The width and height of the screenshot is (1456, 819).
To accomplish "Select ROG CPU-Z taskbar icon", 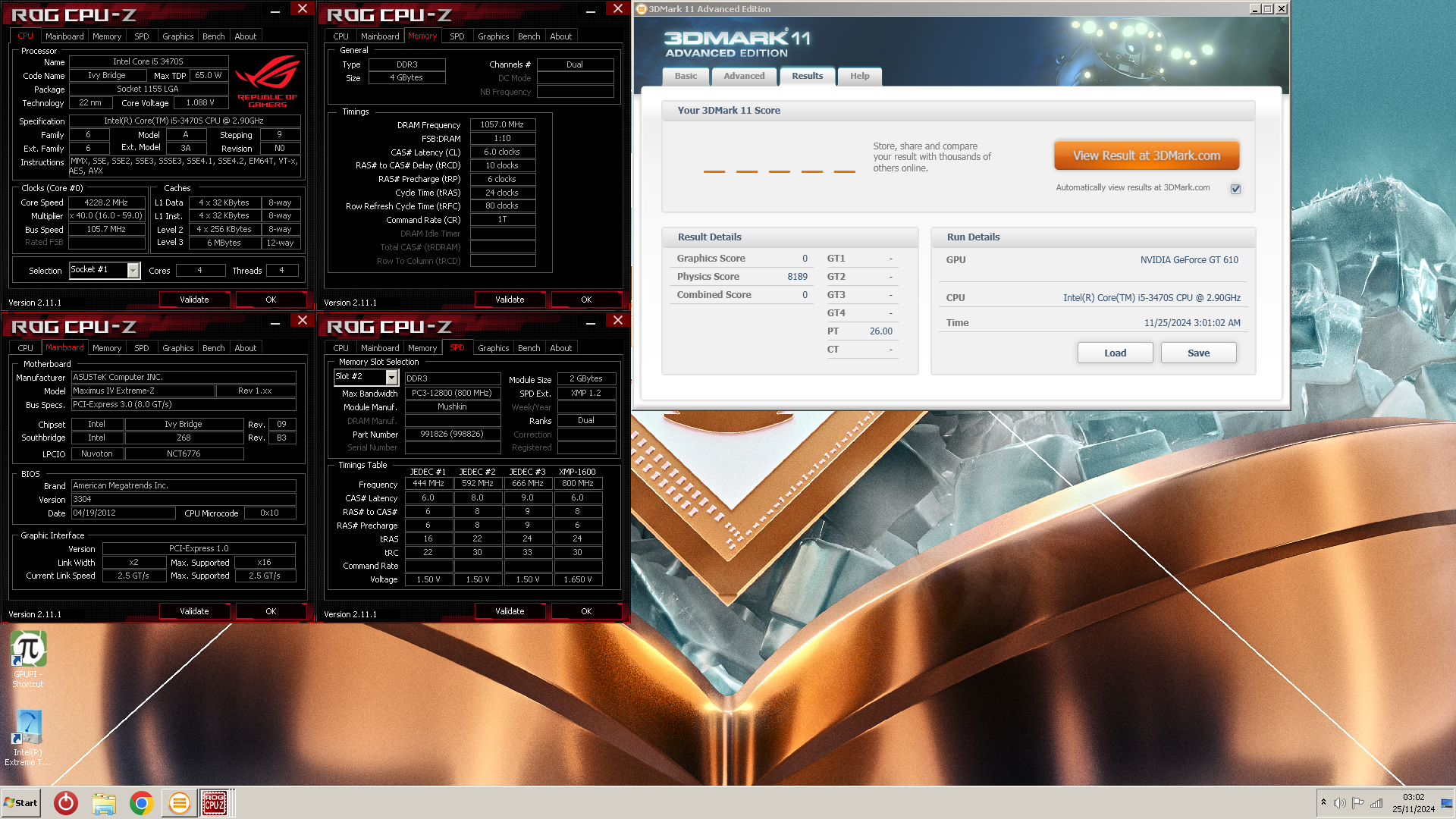I will click(x=215, y=803).
